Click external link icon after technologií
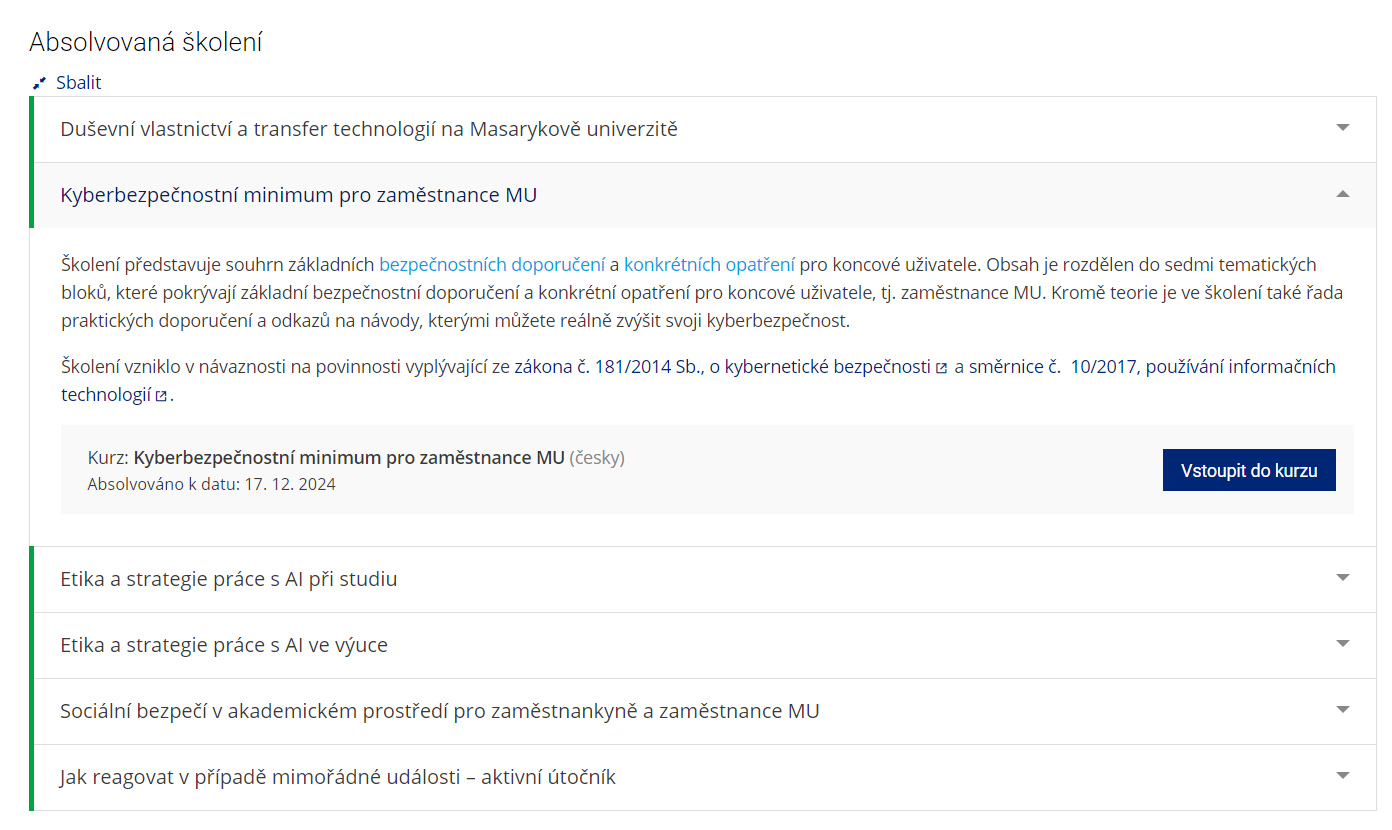This screenshot has height=830, width=1392. click(x=160, y=396)
